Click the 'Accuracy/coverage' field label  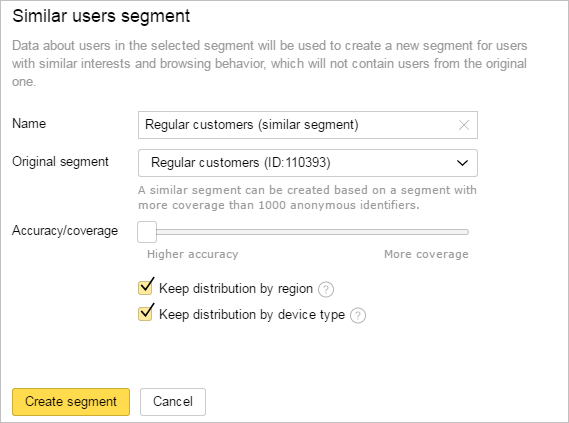click(x=65, y=231)
